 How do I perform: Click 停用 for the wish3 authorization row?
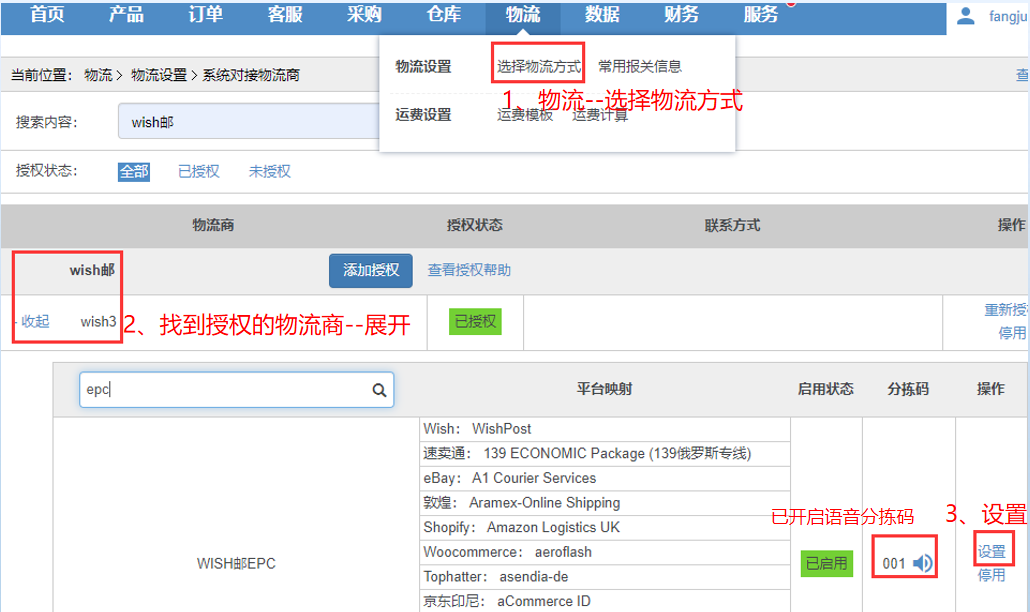point(1012,333)
